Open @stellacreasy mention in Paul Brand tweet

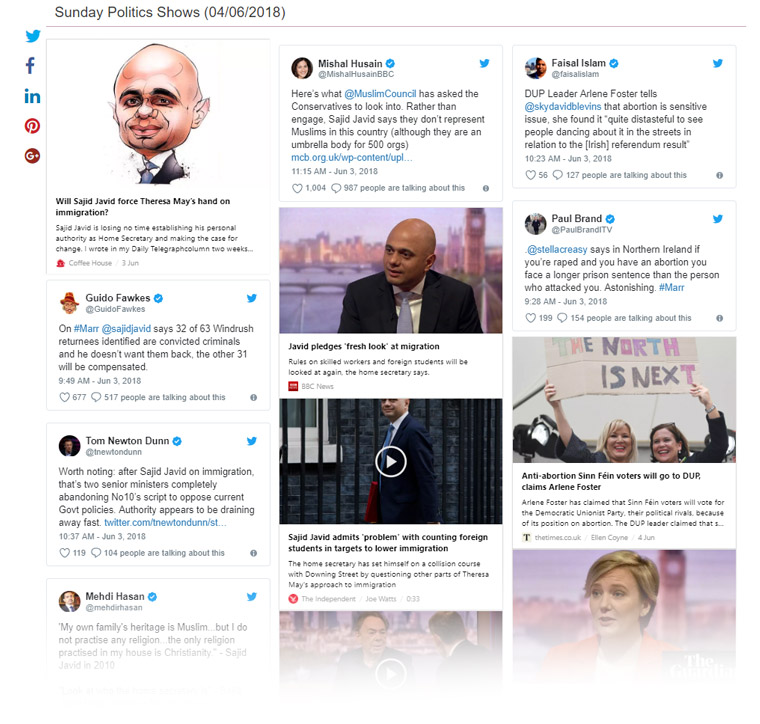tap(556, 250)
